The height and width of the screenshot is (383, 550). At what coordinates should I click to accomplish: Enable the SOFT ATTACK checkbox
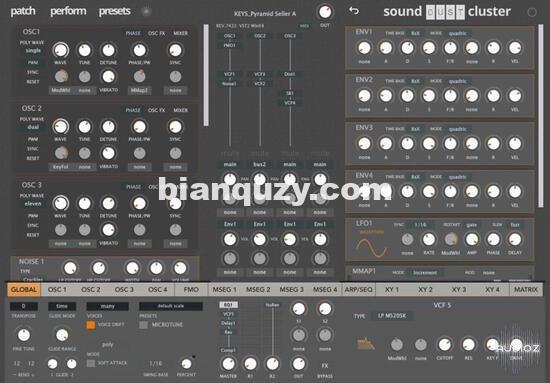91,363
